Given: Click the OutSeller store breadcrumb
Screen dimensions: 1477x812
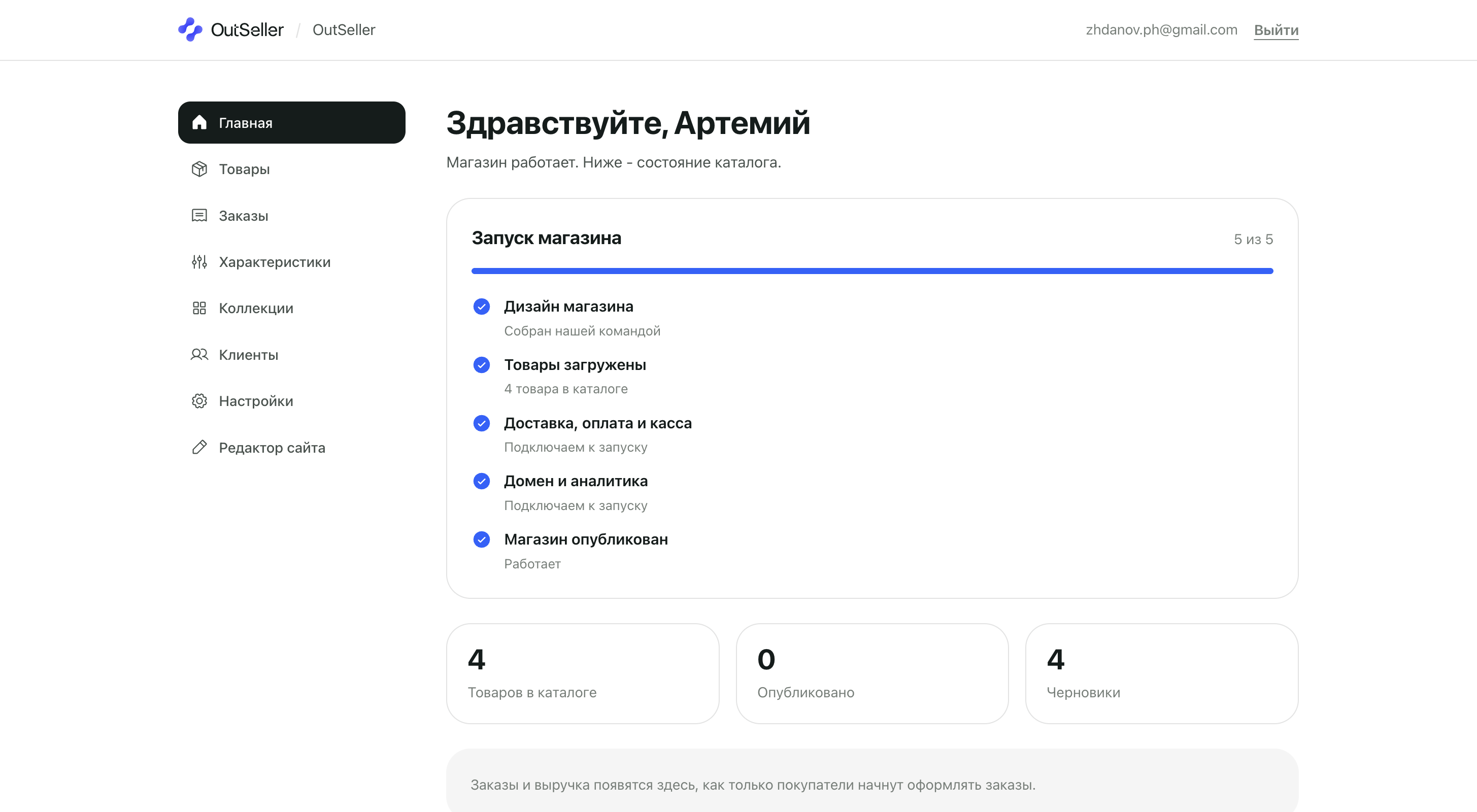Looking at the screenshot, I should [344, 30].
